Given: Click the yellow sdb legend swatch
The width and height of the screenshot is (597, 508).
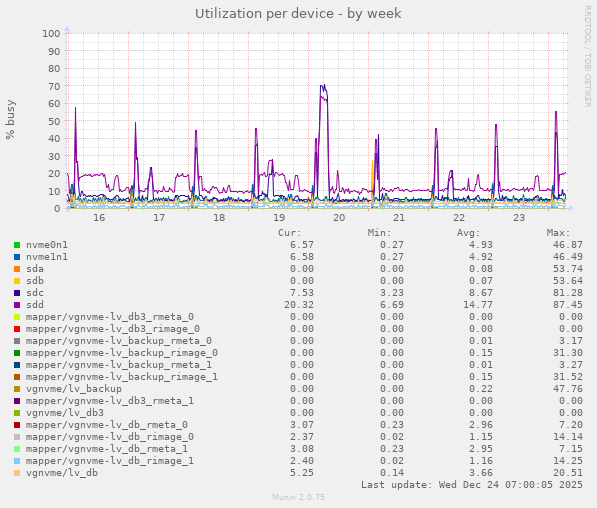Looking at the screenshot, I should (17, 281).
